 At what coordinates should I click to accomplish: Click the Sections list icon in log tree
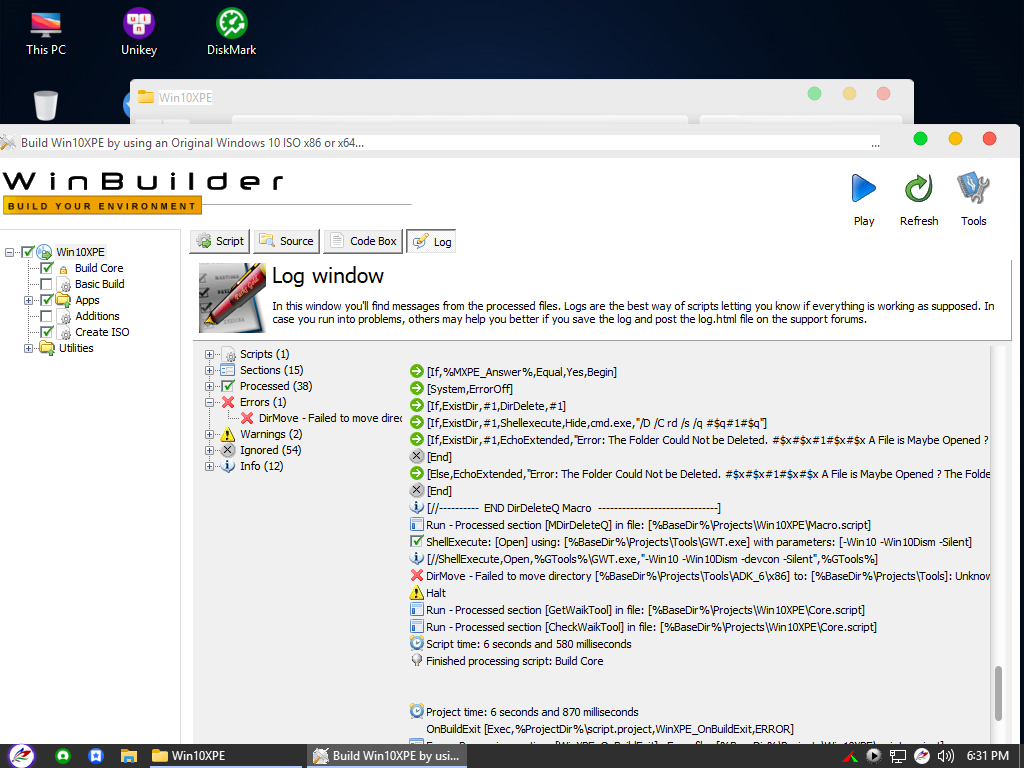coord(228,370)
